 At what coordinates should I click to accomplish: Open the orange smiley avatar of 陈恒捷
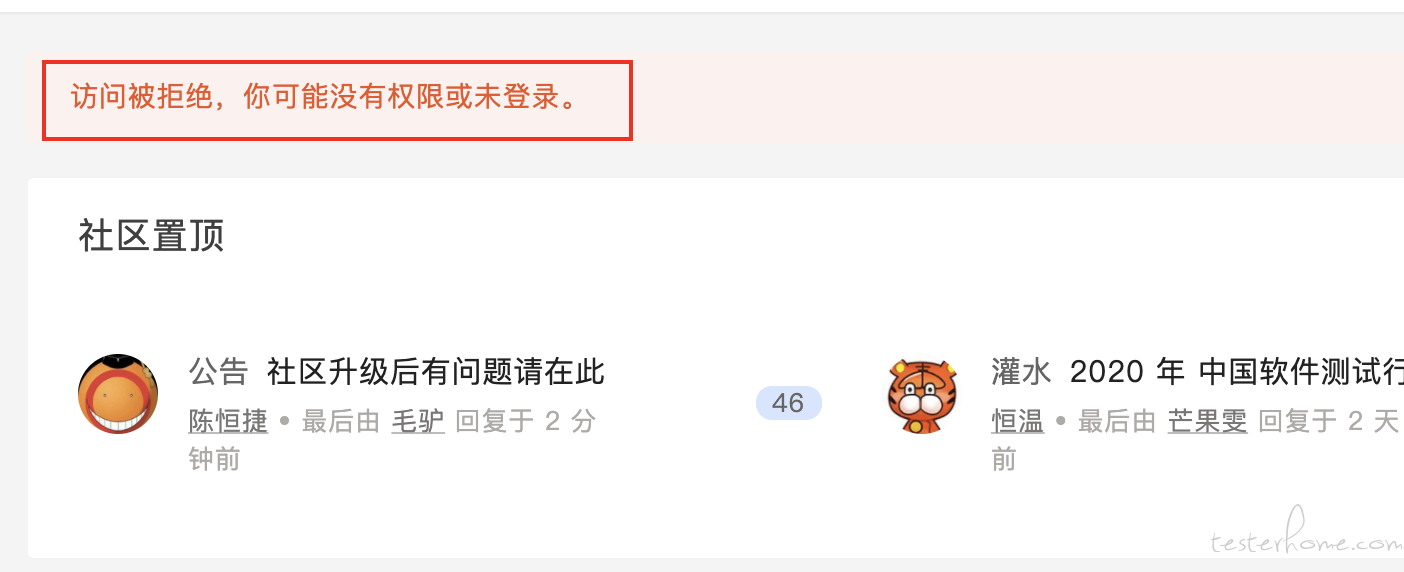click(118, 394)
